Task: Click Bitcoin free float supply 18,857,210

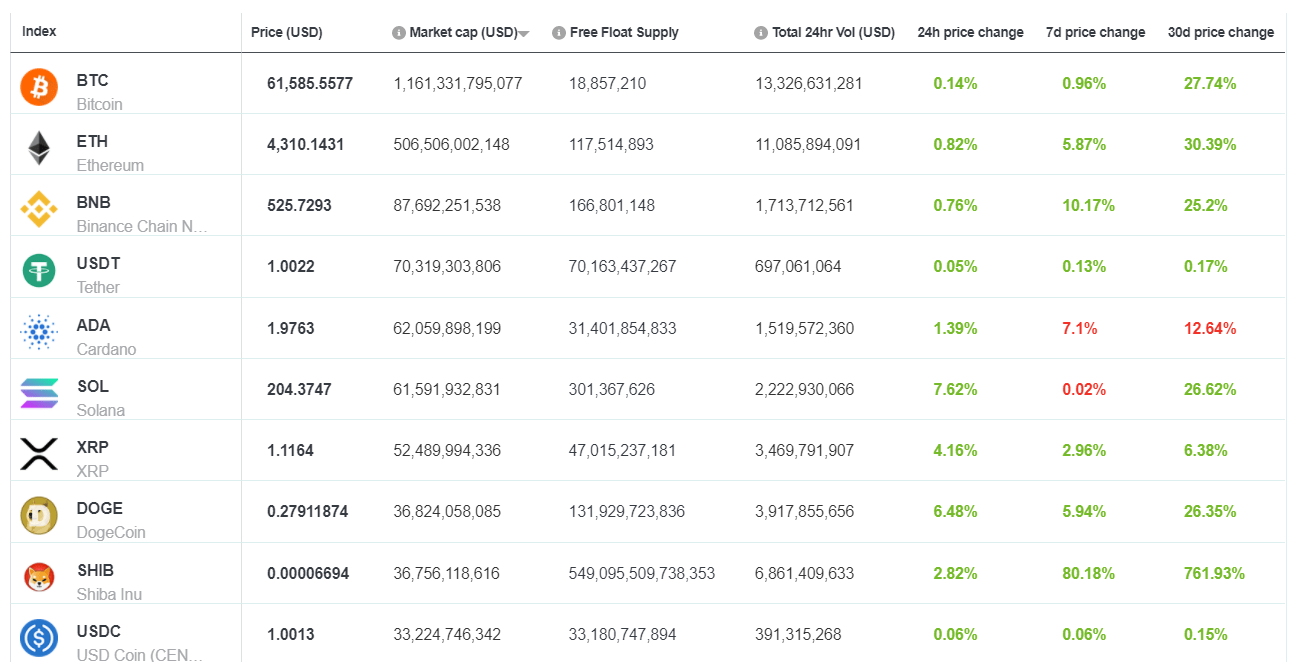Action: click(x=607, y=83)
